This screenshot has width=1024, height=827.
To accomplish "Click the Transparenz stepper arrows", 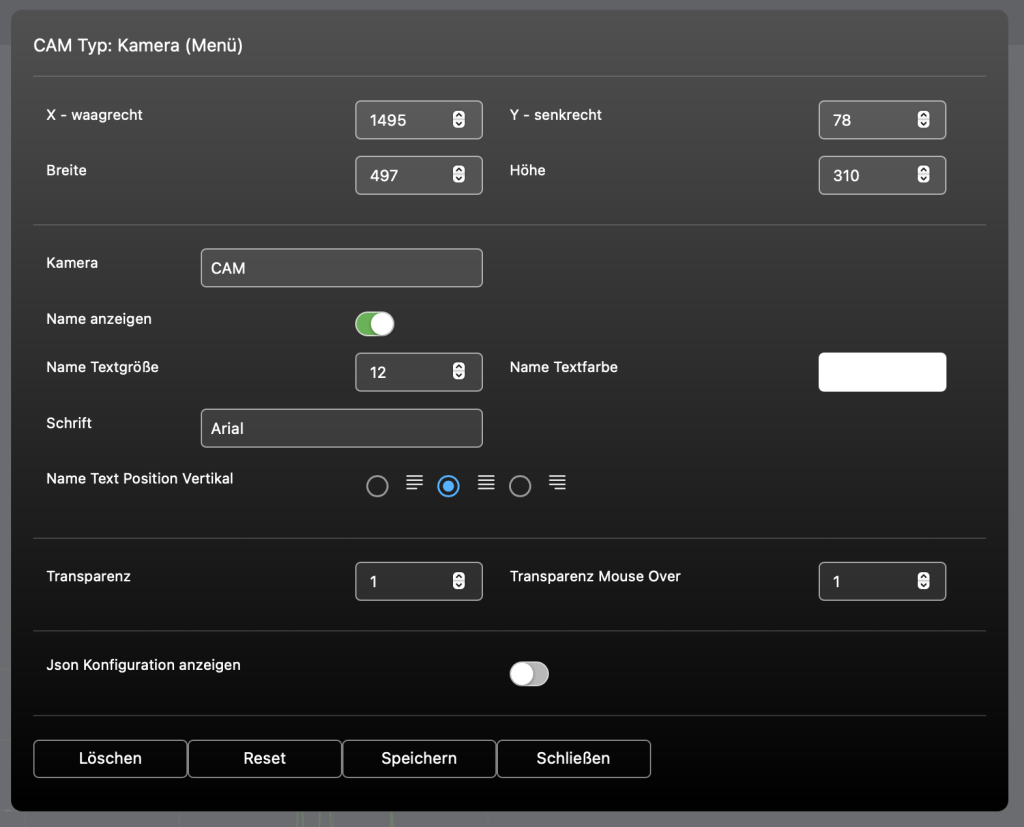I will point(458,581).
